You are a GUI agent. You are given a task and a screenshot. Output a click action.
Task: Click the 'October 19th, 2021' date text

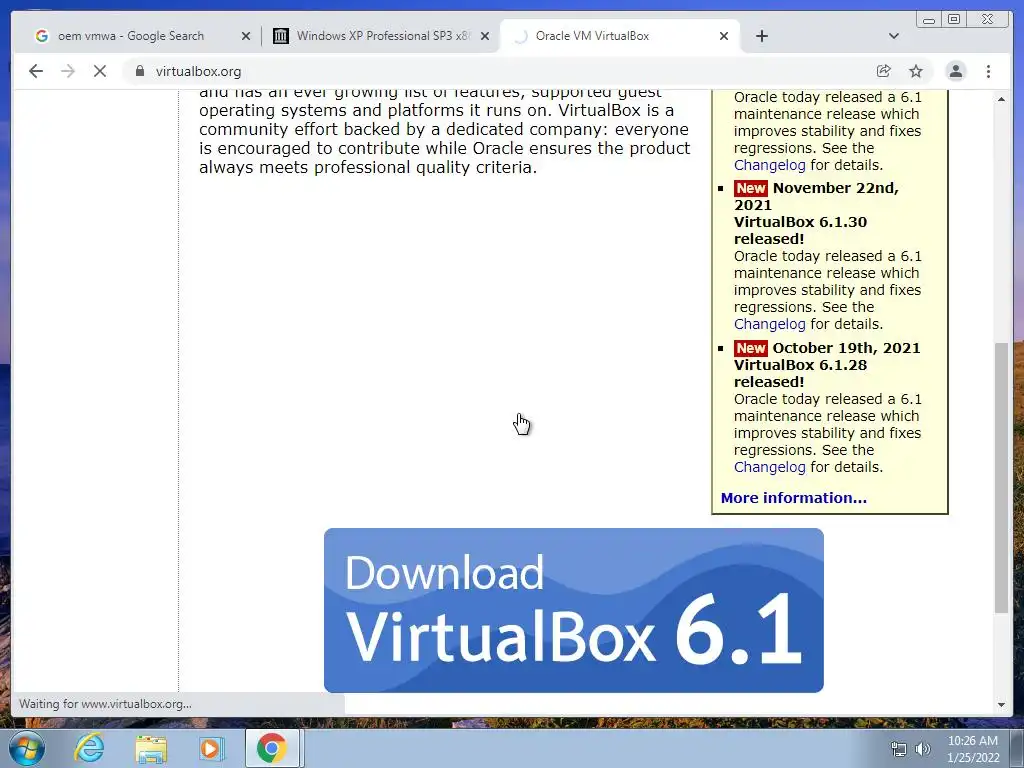coord(846,348)
